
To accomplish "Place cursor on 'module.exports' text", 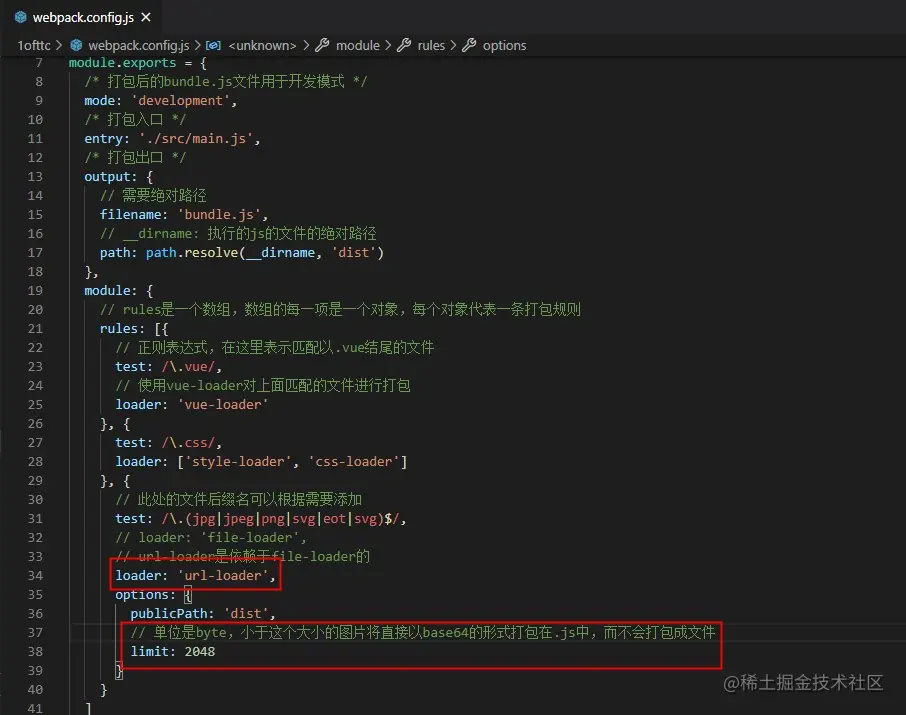I will pyautogui.click(x=122, y=62).
